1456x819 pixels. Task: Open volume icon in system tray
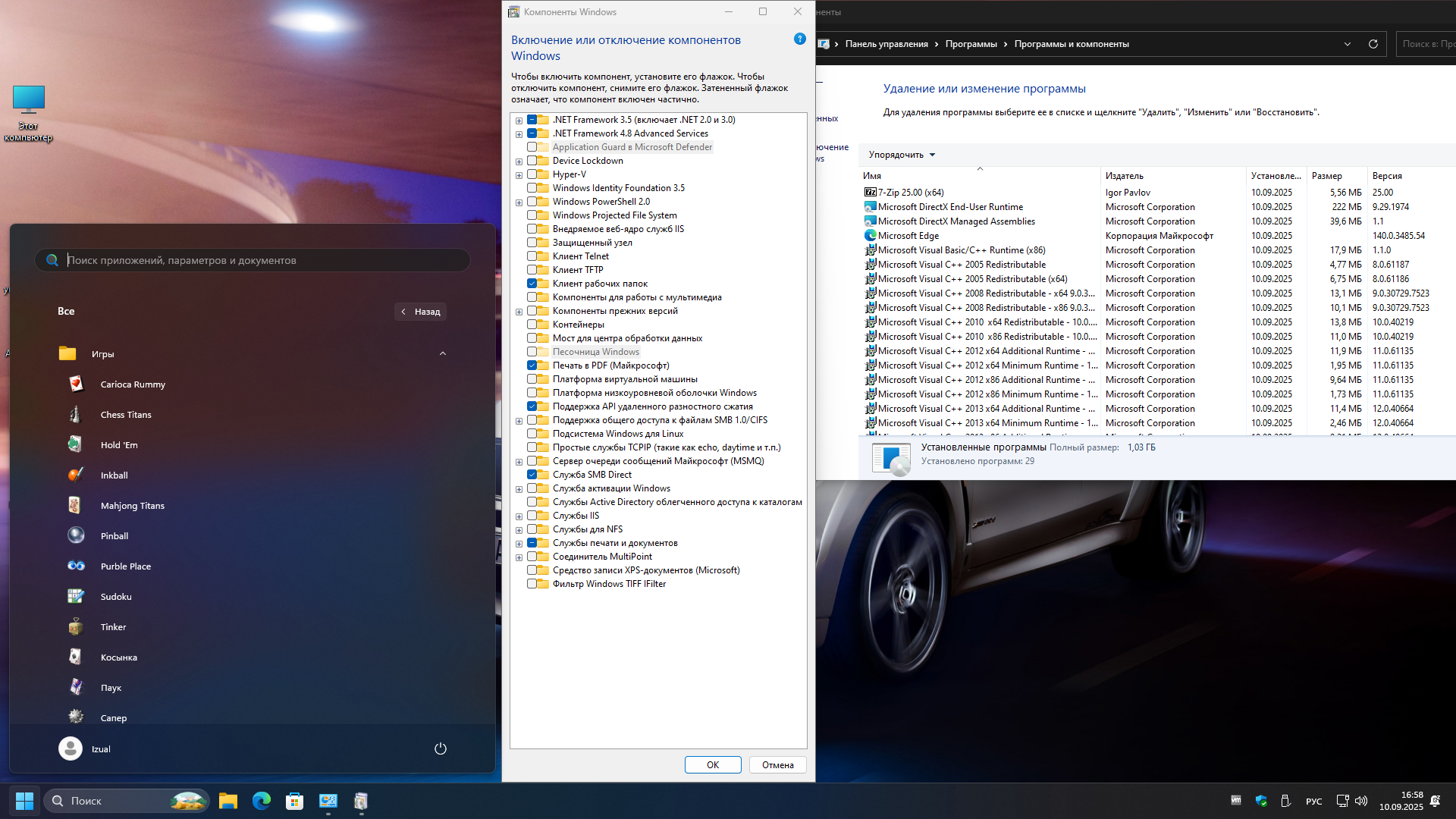click(1361, 801)
